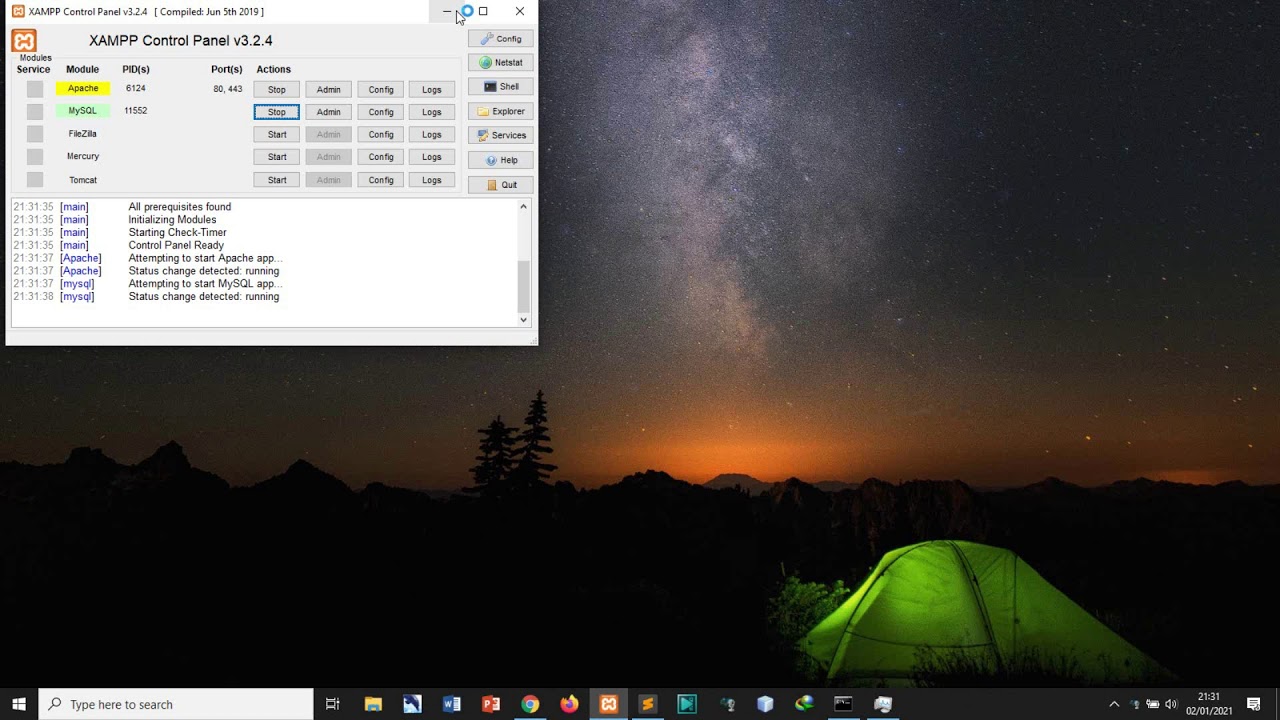Open Logs for FileZilla row
The image size is (1280, 720).
[x=431, y=134]
